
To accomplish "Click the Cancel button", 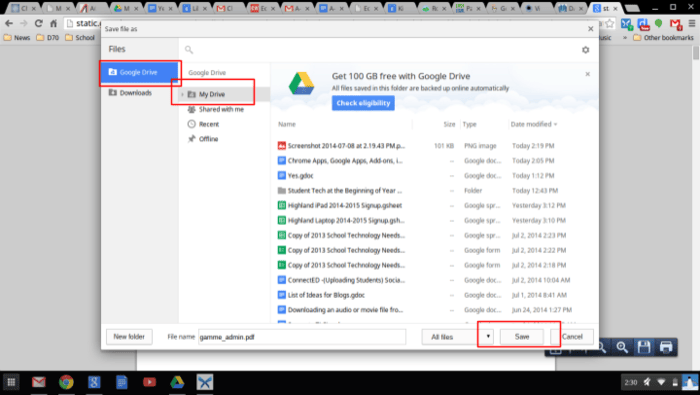I will point(572,337).
